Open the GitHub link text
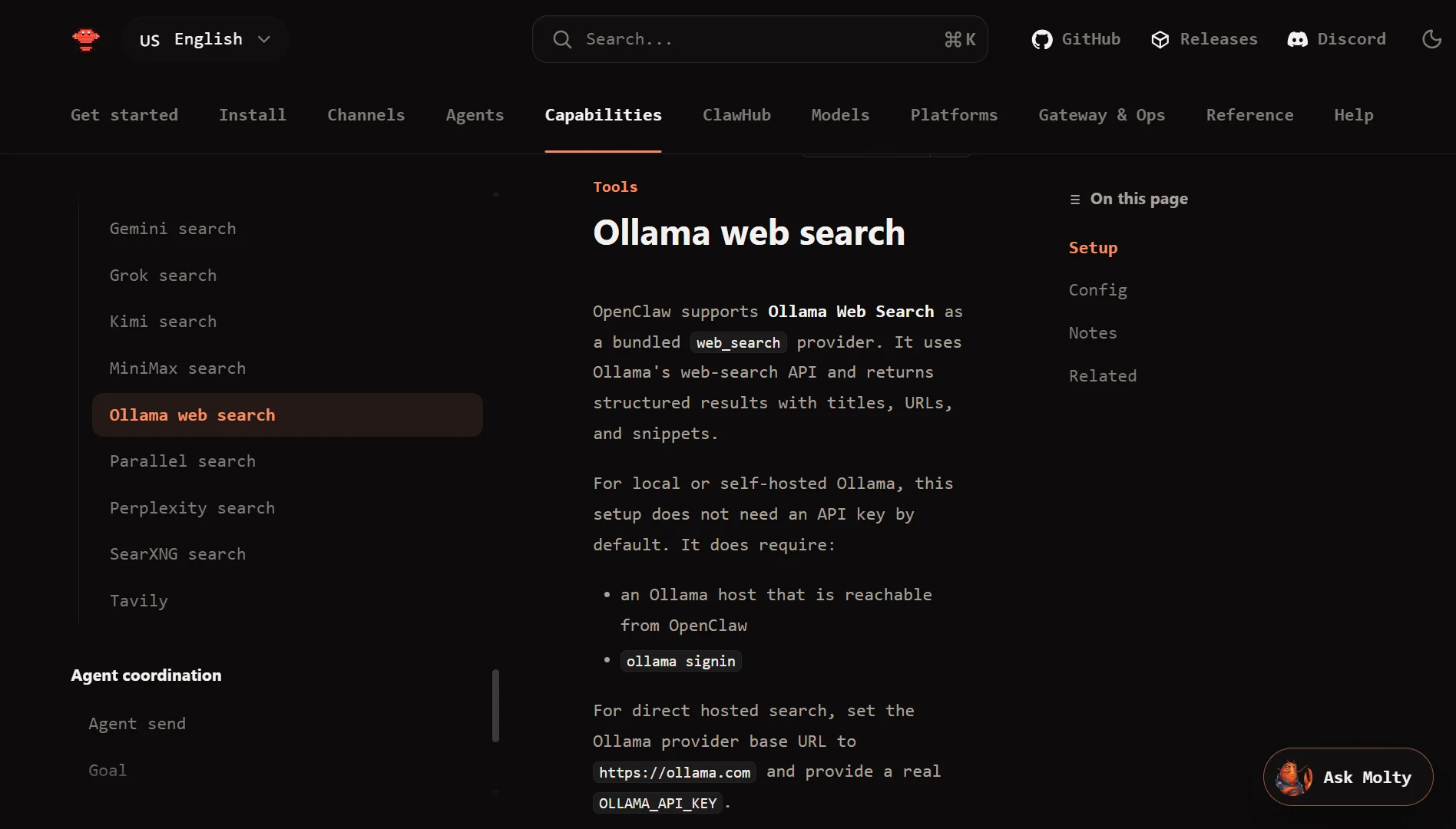Image resolution: width=1456 pixels, height=829 pixels. coord(1090,39)
